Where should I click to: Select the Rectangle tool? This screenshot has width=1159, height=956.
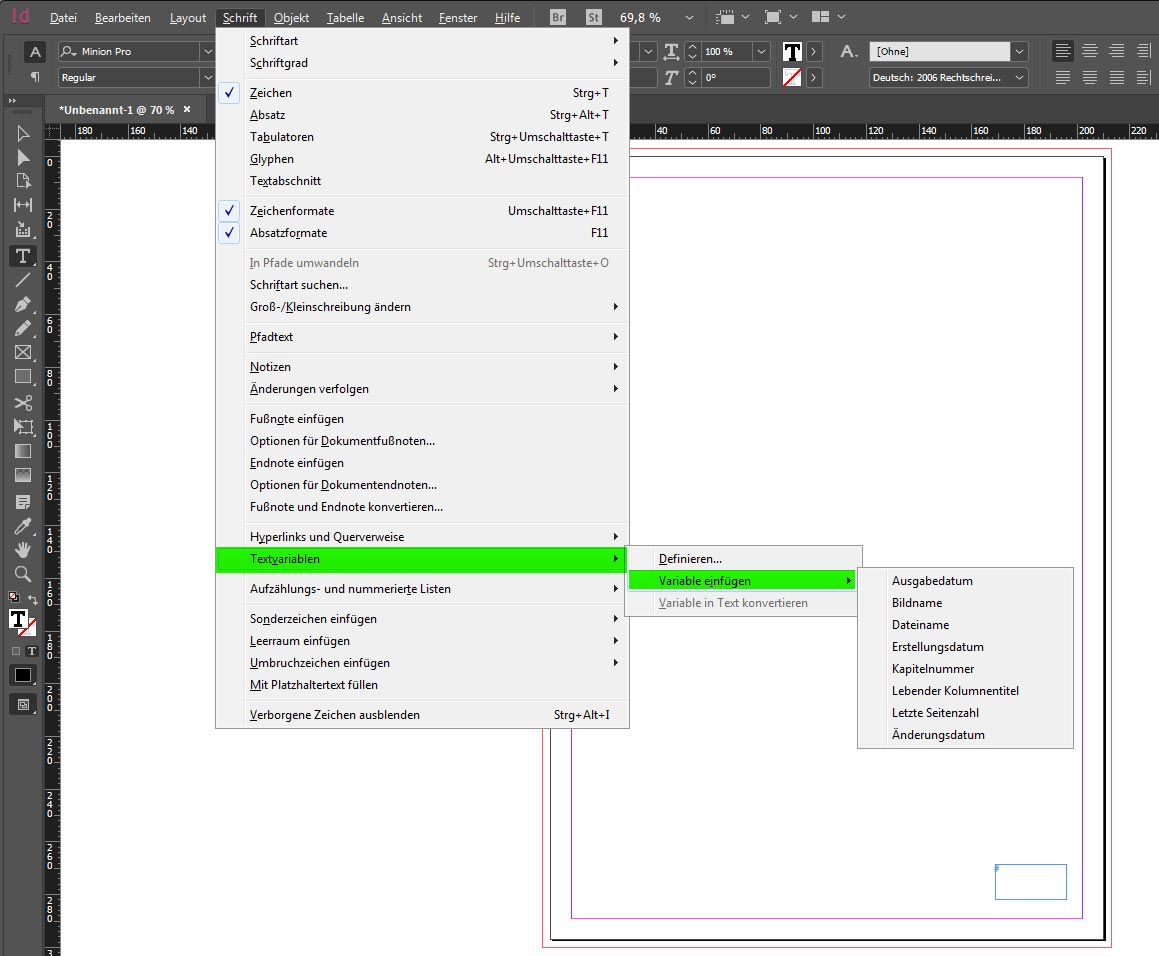(23, 376)
